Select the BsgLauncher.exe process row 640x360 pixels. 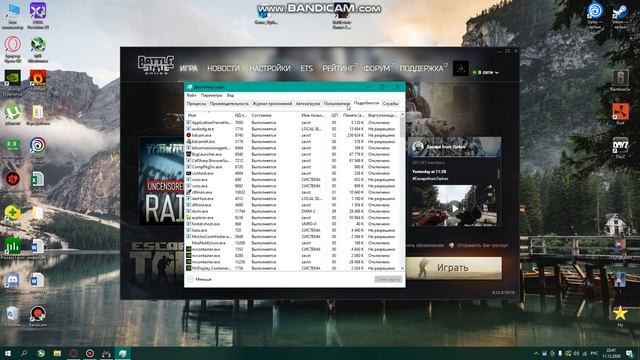pyautogui.click(x=293, y=154)
